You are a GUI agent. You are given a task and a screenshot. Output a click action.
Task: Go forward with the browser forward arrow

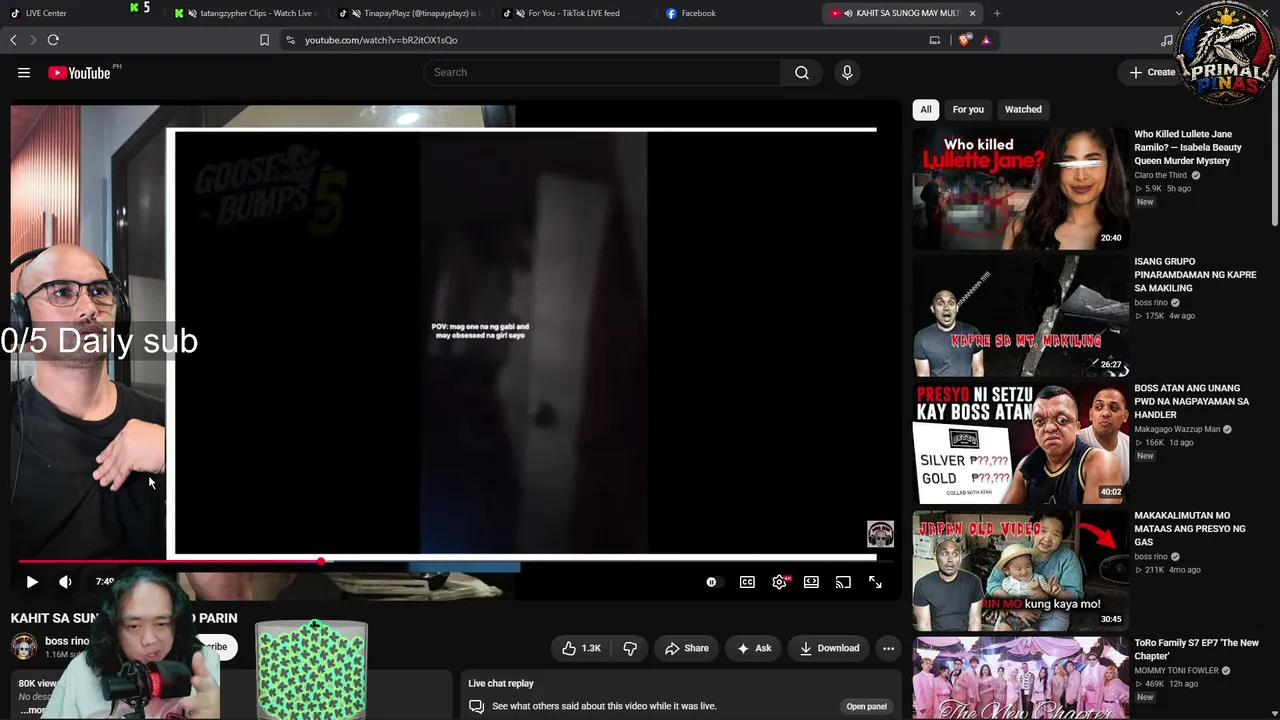[32, 40]
